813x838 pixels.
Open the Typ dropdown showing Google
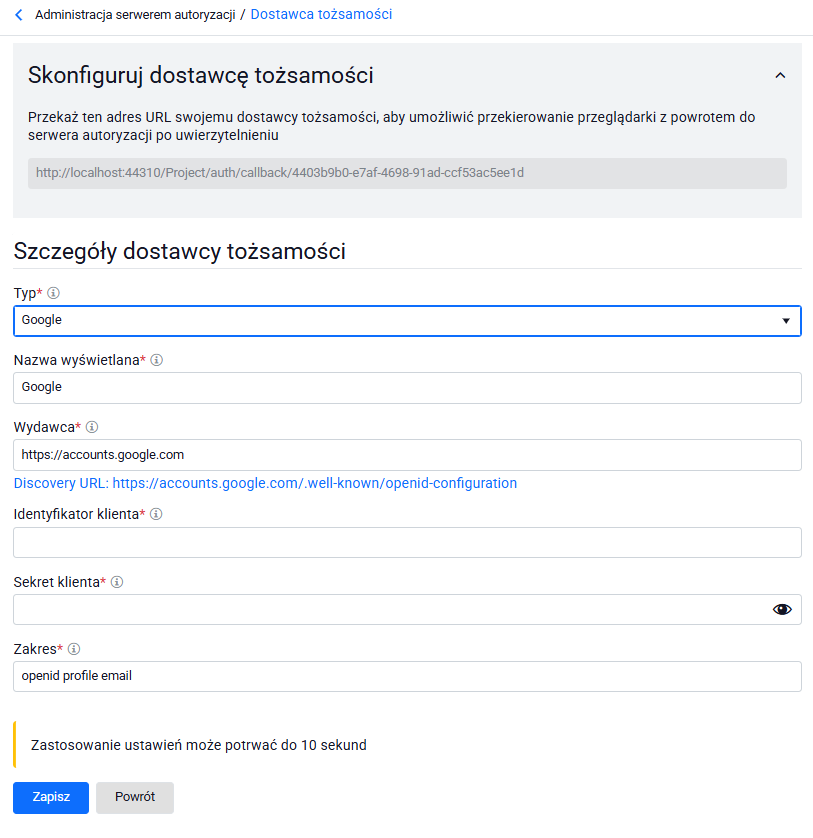pyautogui.click(x=407, y=321)
